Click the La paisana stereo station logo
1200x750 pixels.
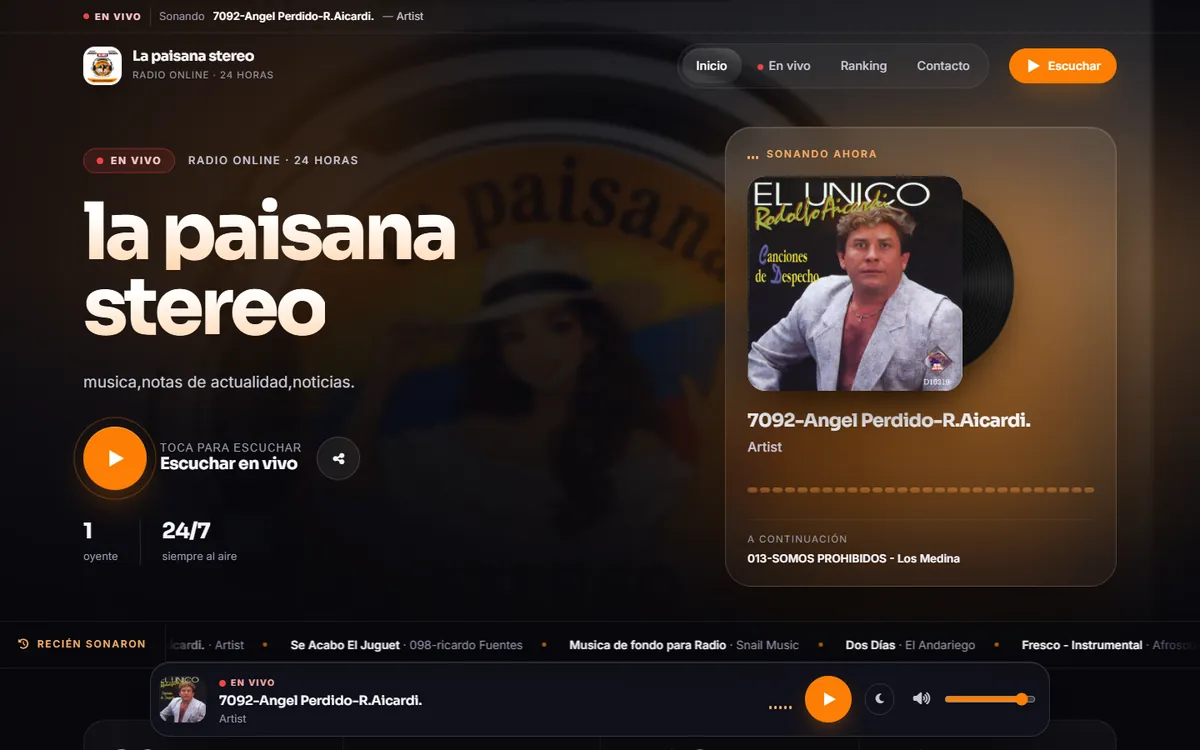click(102, 66)
